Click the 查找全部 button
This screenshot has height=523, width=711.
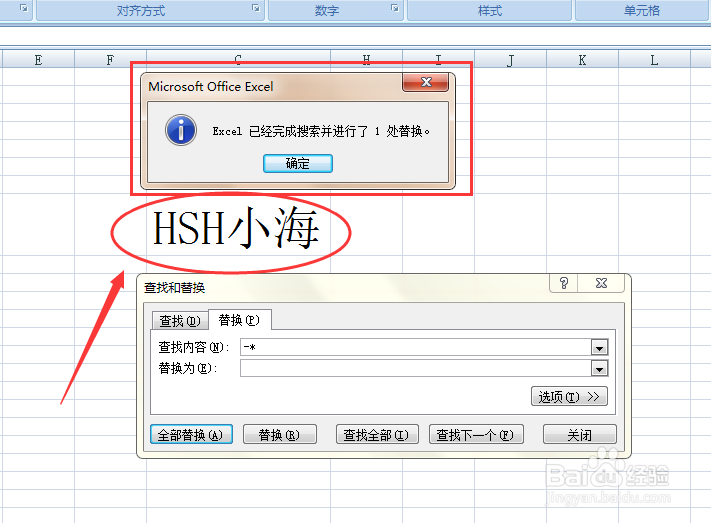(x=377, y=435)
